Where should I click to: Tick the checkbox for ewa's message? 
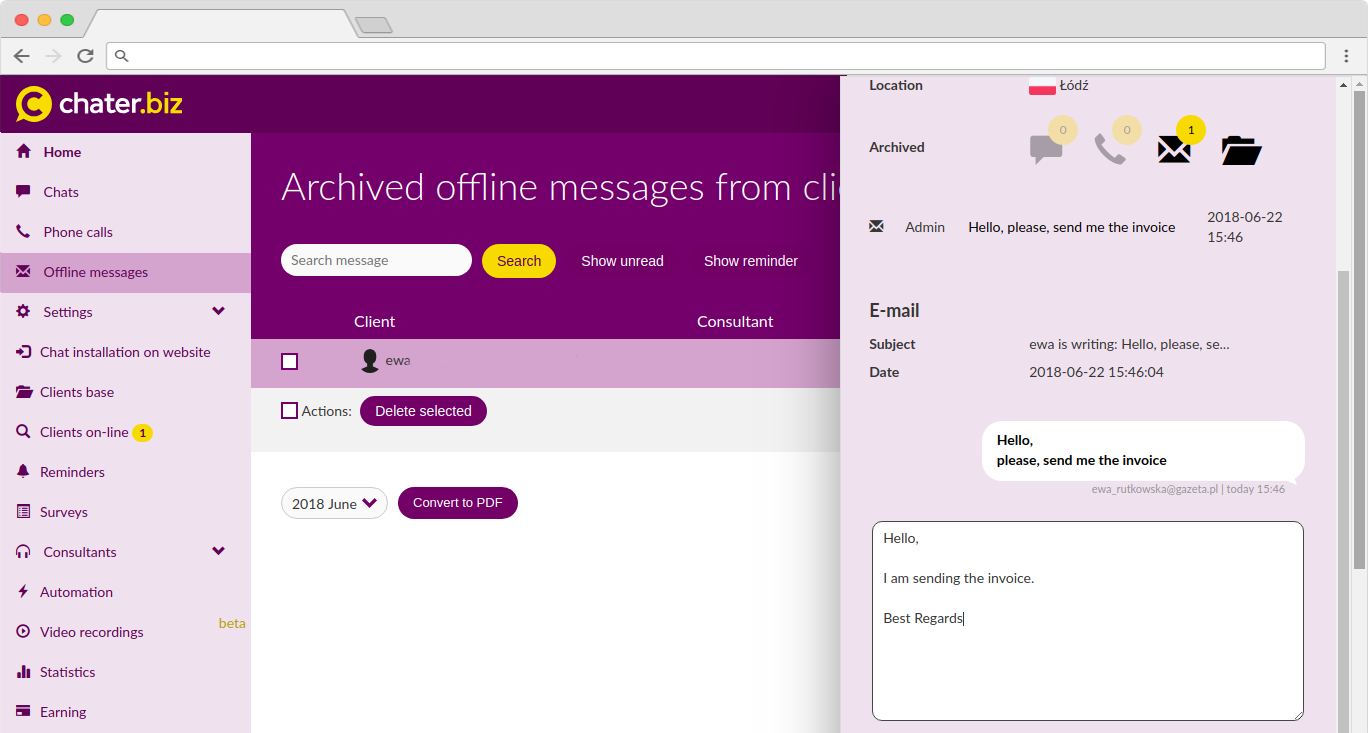[290, 361]
